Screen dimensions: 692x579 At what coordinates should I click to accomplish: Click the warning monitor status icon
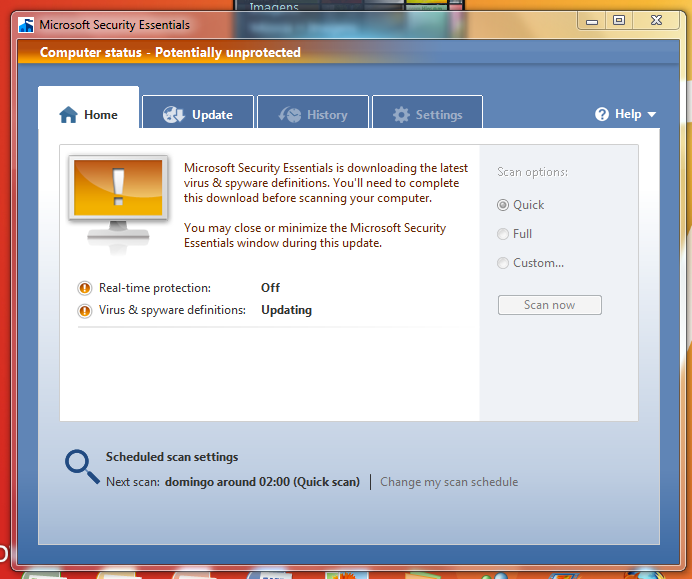click(x=118, y=205)
